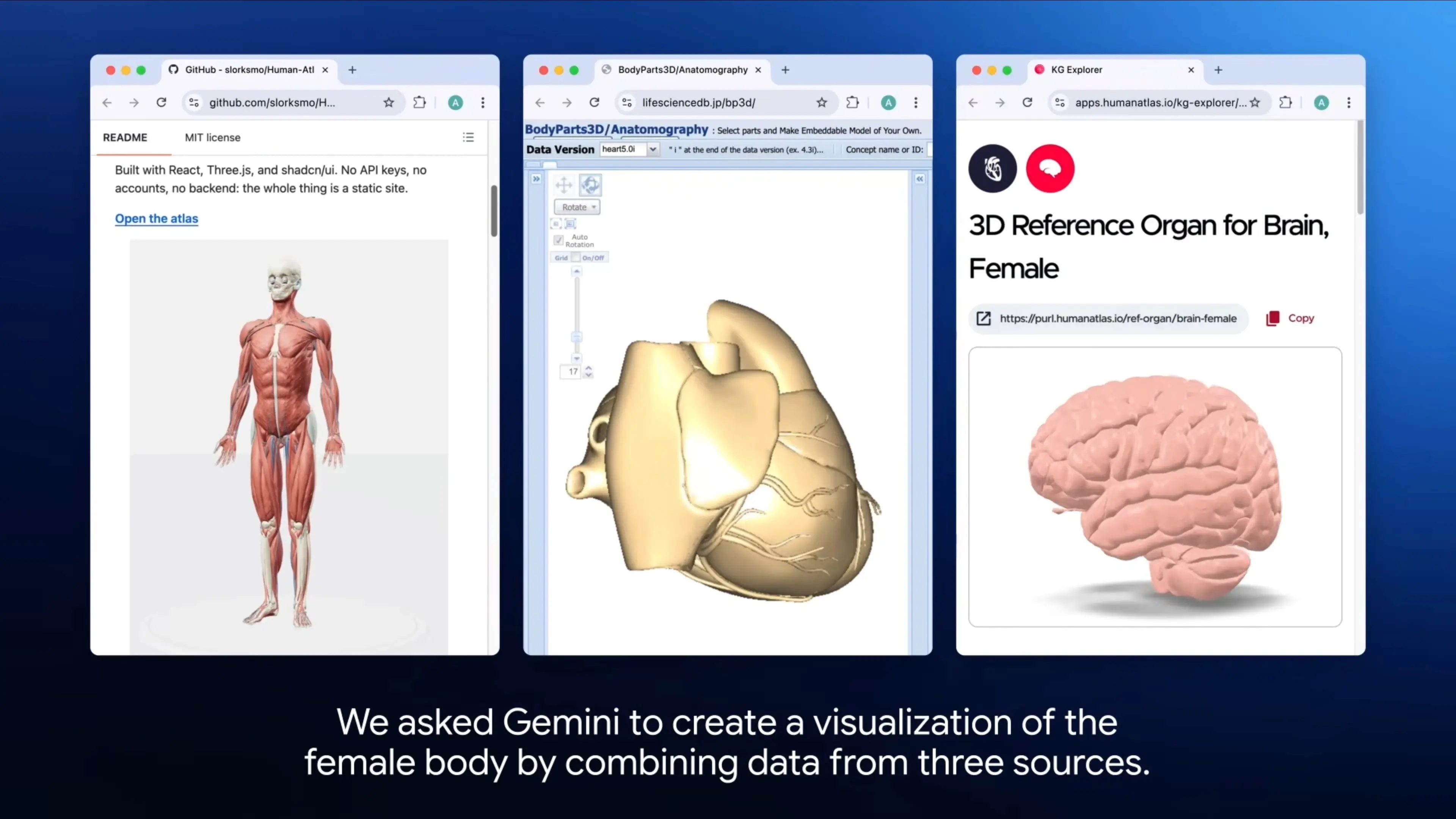Viewport: 1456px width, 819px height.
Task: Open the Chrome three-dot menu in the GitHub window
Action: [x=483, y=102]
